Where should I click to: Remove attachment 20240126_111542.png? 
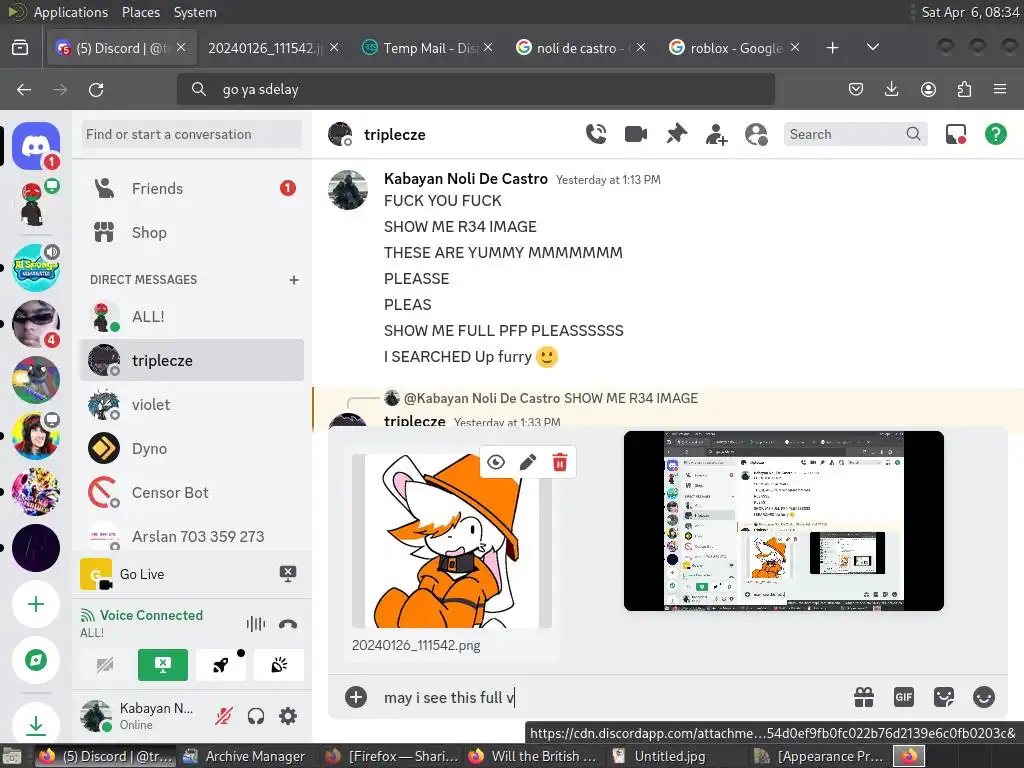click(x=560, y=462)
